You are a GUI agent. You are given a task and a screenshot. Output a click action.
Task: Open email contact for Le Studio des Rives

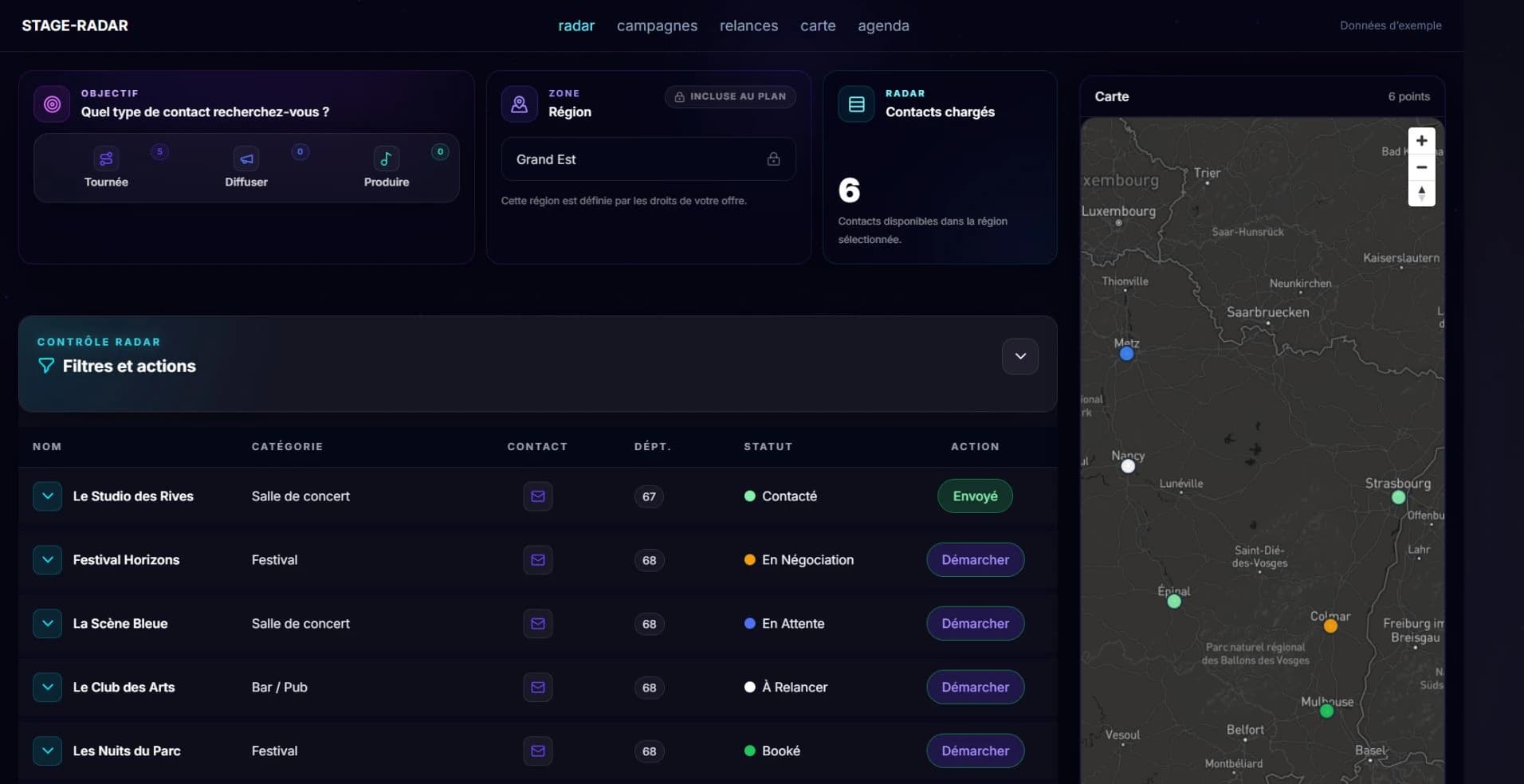pyautogui.click(x=538, y=496)
